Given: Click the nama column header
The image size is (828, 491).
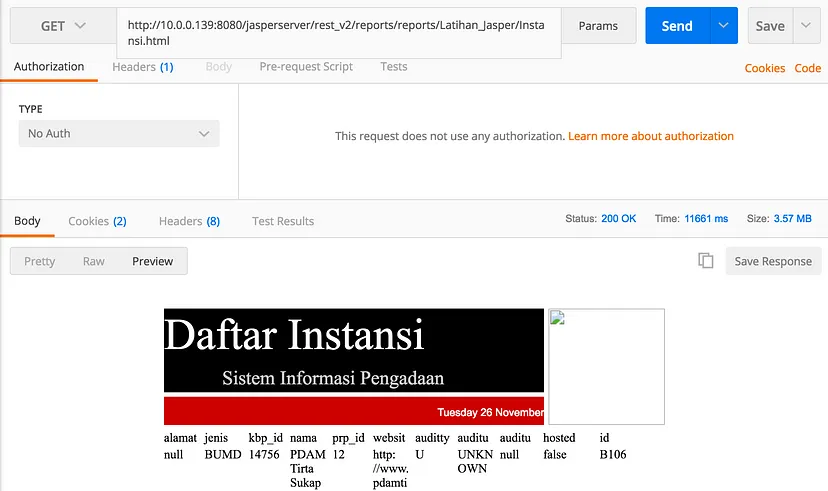Looking at the screenshot, I should (x=303, y=438).
